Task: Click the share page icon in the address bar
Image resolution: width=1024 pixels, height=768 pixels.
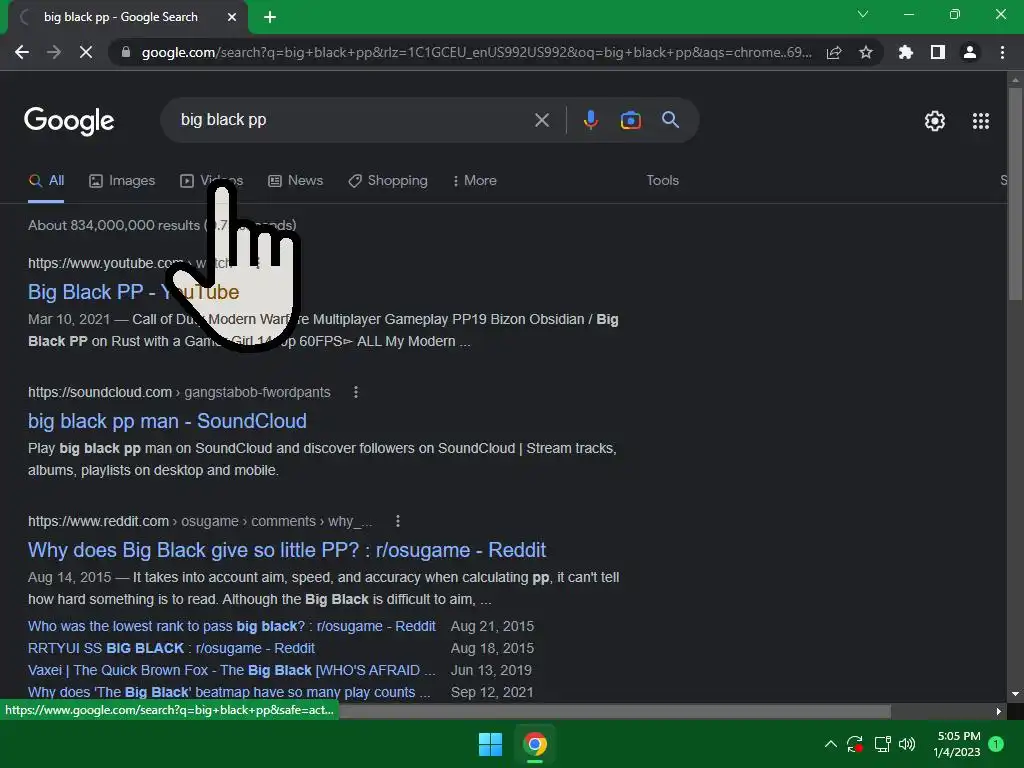Action: pos(834,52)
